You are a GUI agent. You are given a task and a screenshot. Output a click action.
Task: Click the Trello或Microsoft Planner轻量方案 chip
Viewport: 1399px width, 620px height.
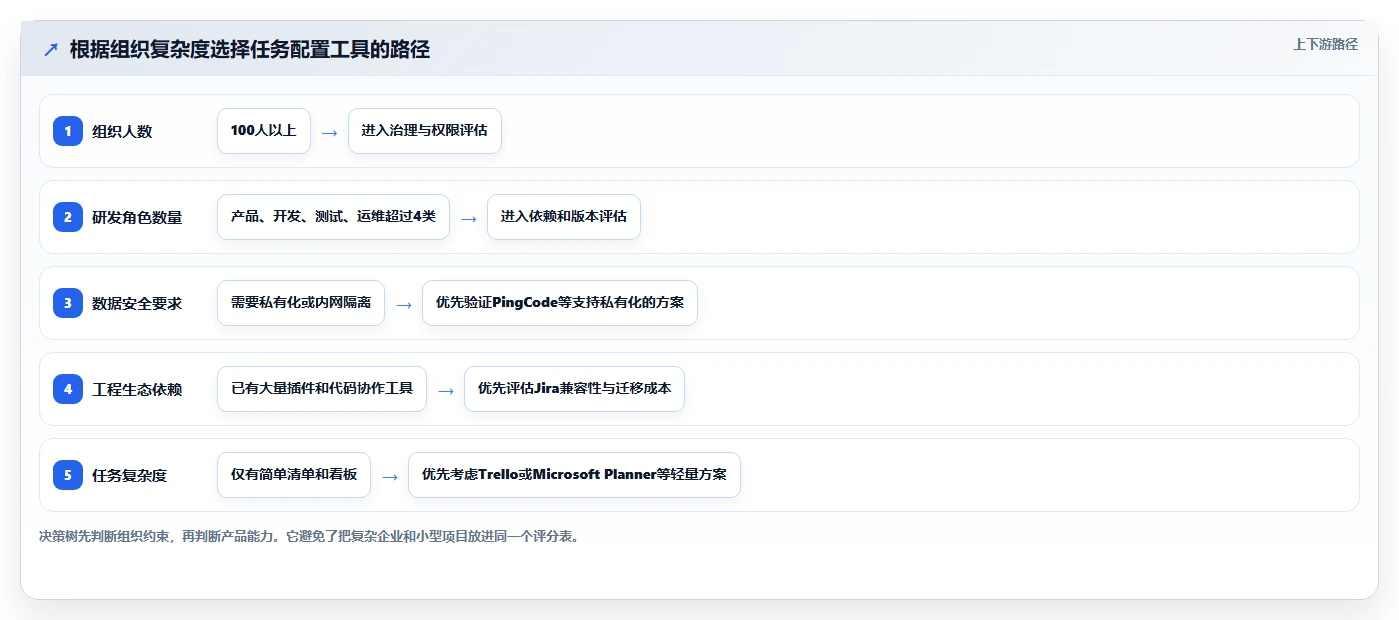point(574,475)
